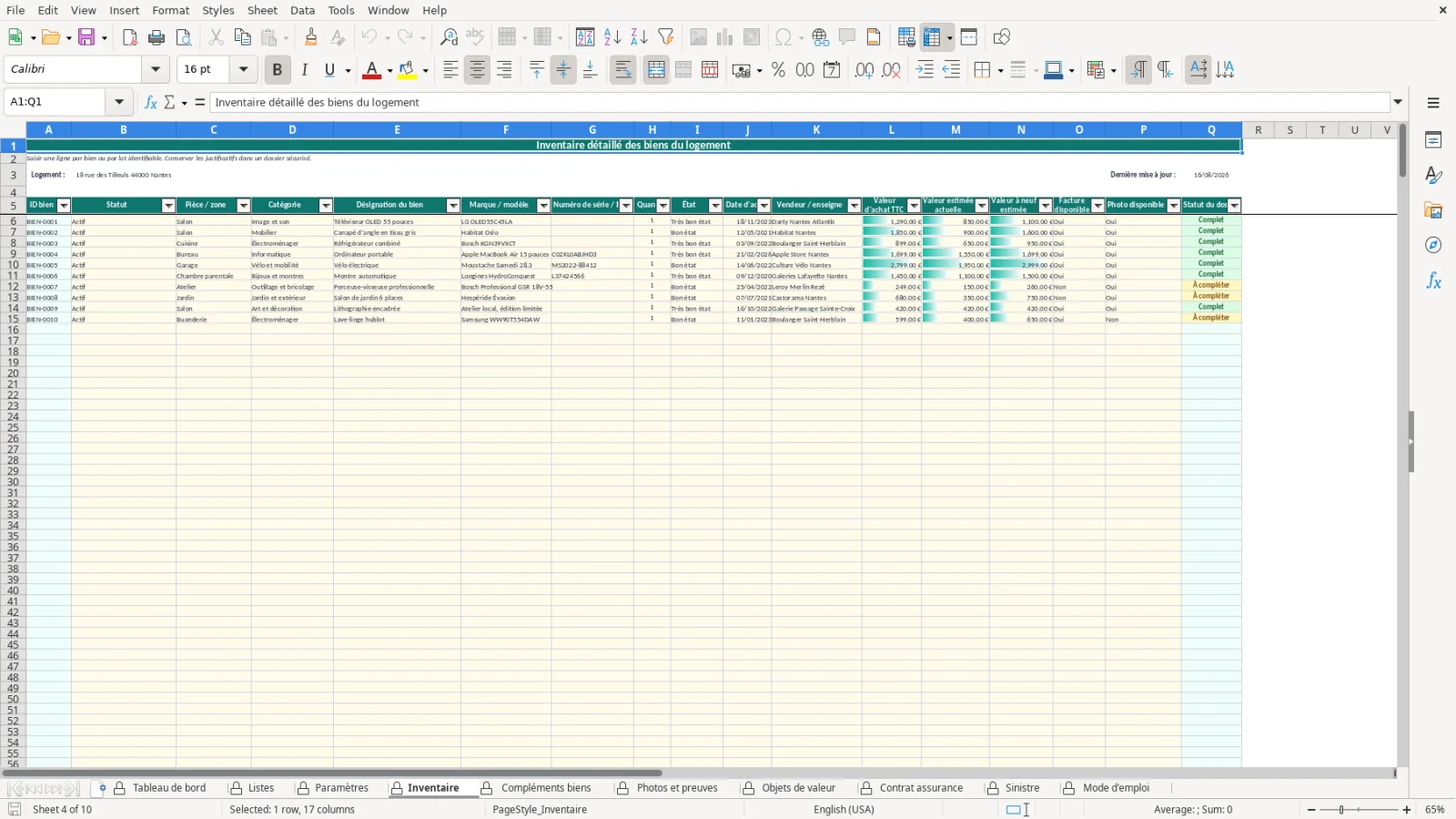Clone formatting with paintbrush icon
Image resolution: width=1456 pixels, height=819 pixels.
pos(311,37)
